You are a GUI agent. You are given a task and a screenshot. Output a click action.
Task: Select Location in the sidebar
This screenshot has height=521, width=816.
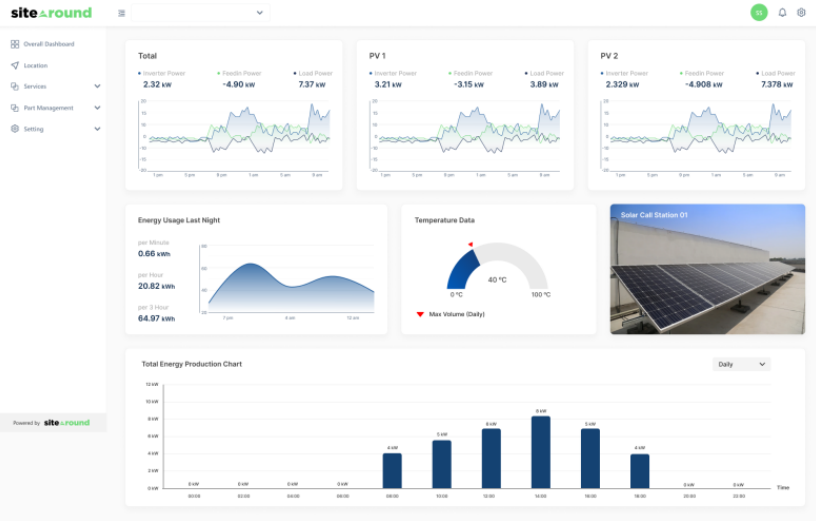click(x=35, y=65)
